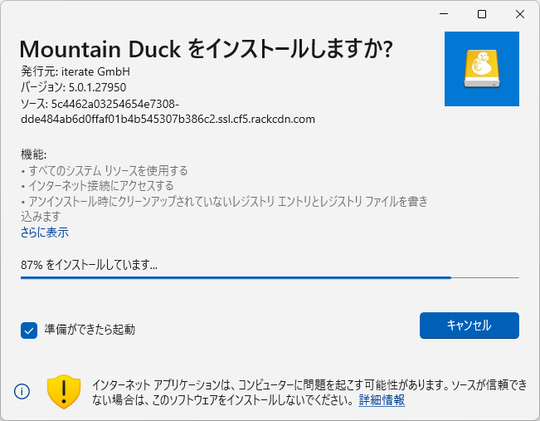The width and height of the screenshot is (540, 421).
Task: Click the 機能 capabilities heading
Action: point(33,154)
